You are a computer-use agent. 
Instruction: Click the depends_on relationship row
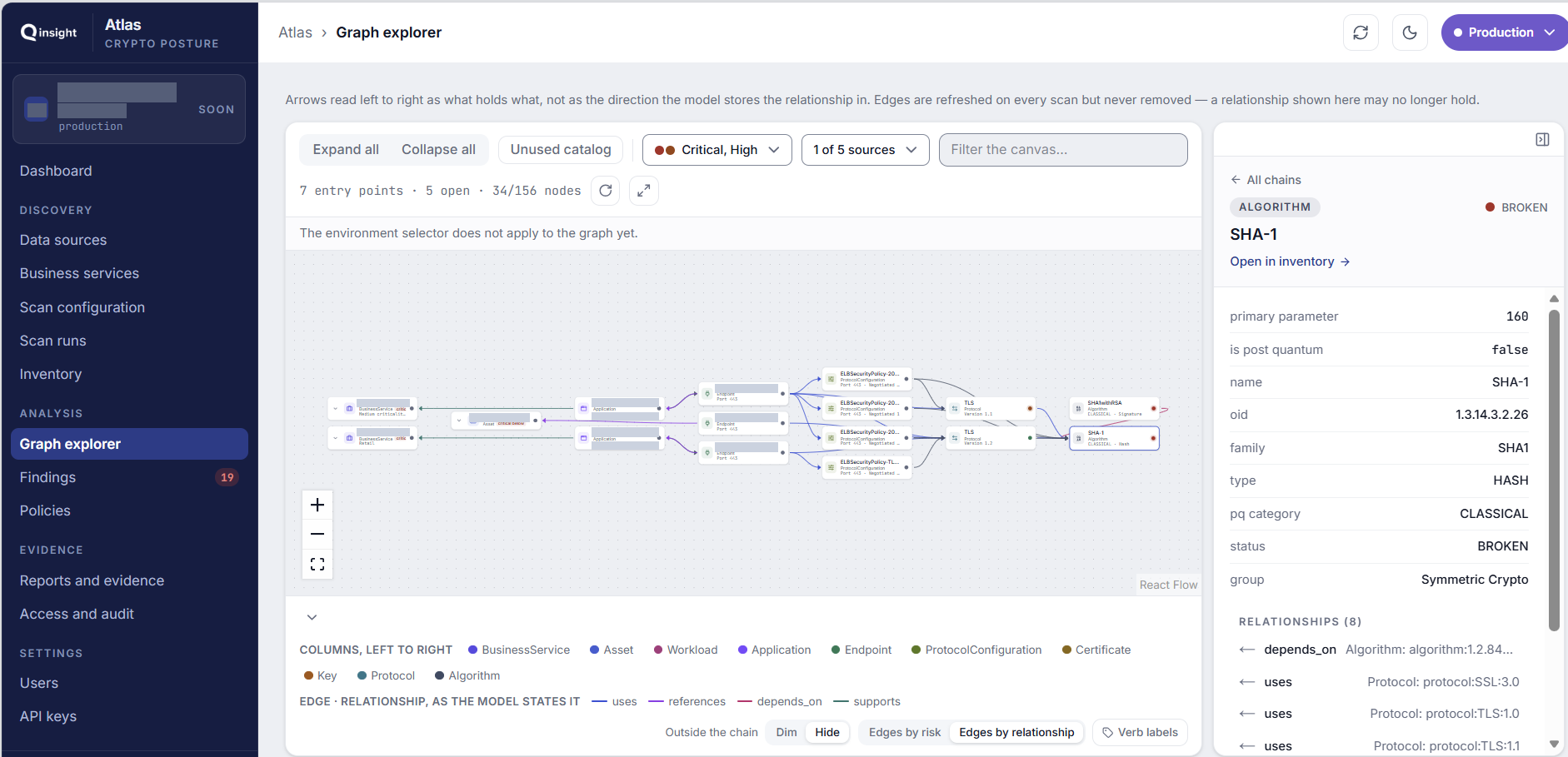tap(1380, 650)
